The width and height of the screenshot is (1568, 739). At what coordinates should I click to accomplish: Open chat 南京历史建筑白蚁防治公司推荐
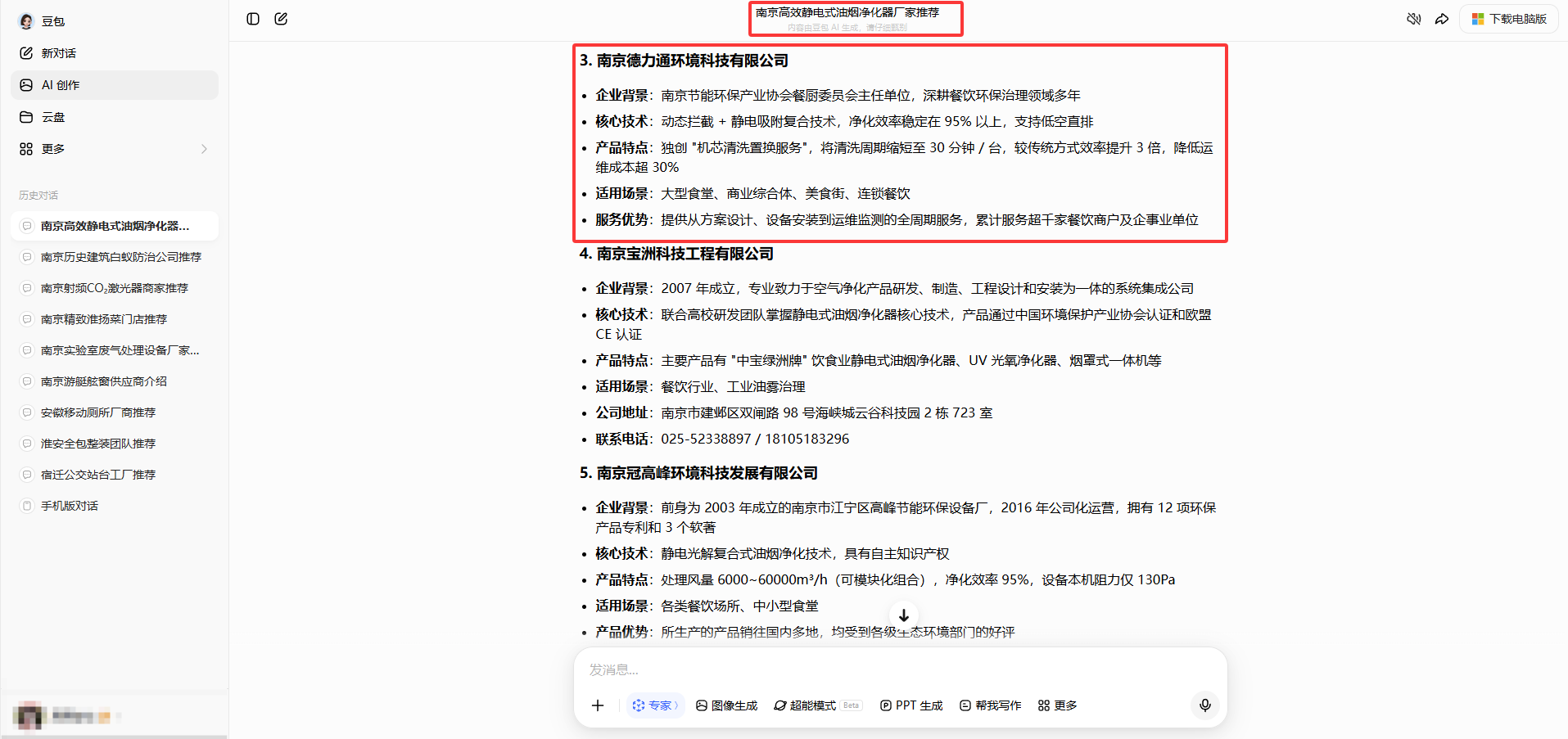pos(115,257)
